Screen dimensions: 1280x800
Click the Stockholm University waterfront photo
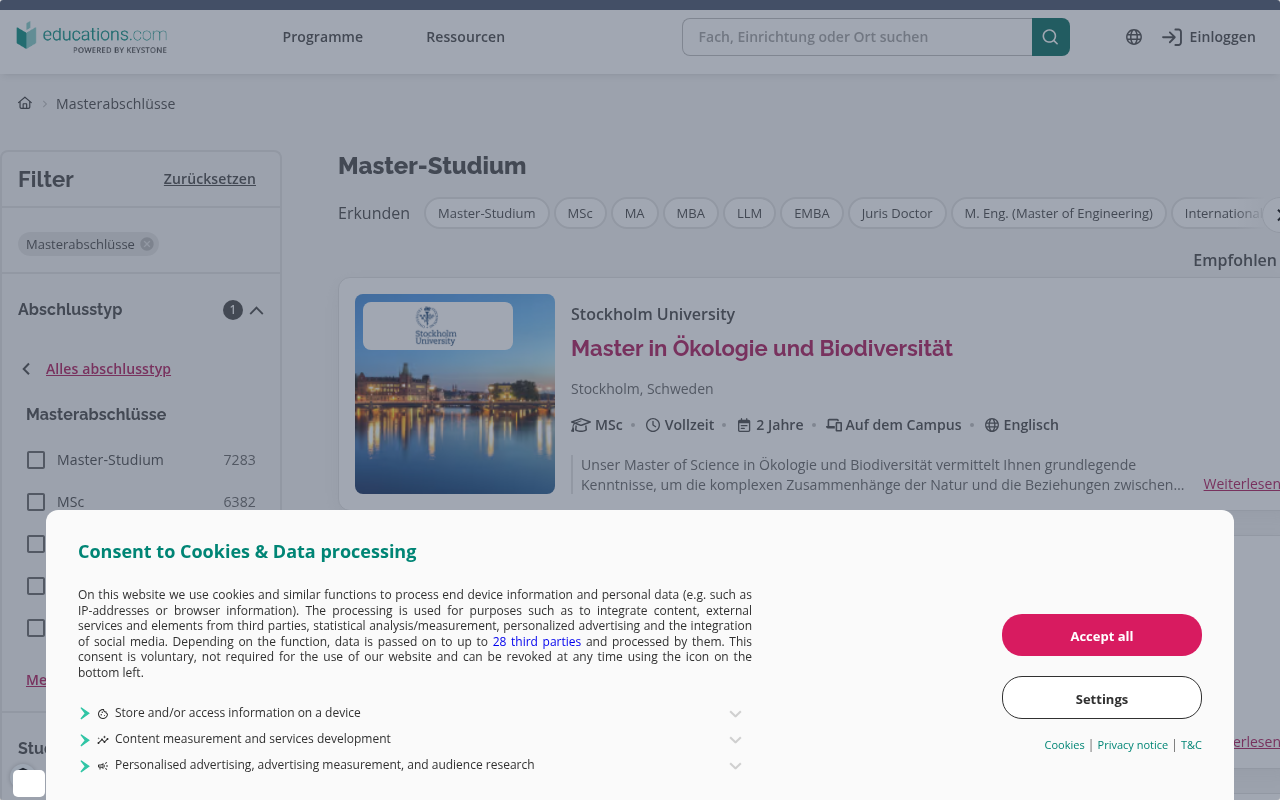point(455,394)
